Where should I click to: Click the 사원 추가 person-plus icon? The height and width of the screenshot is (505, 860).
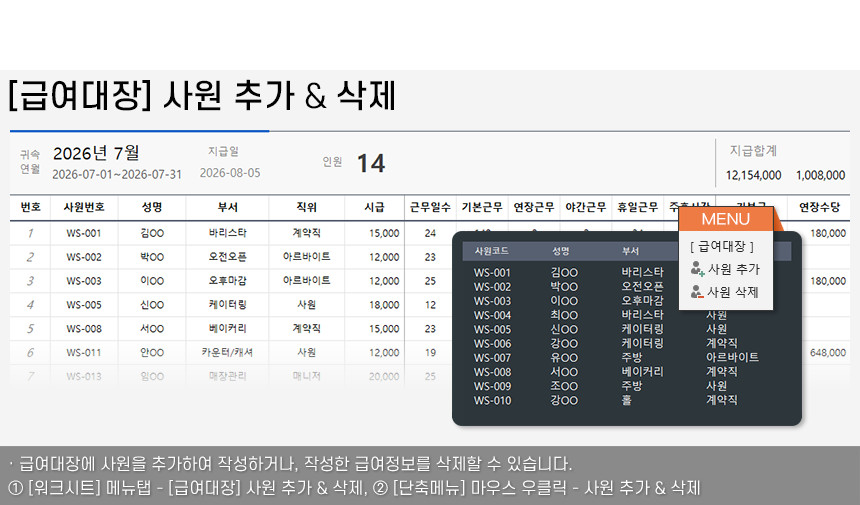point(697,269)
